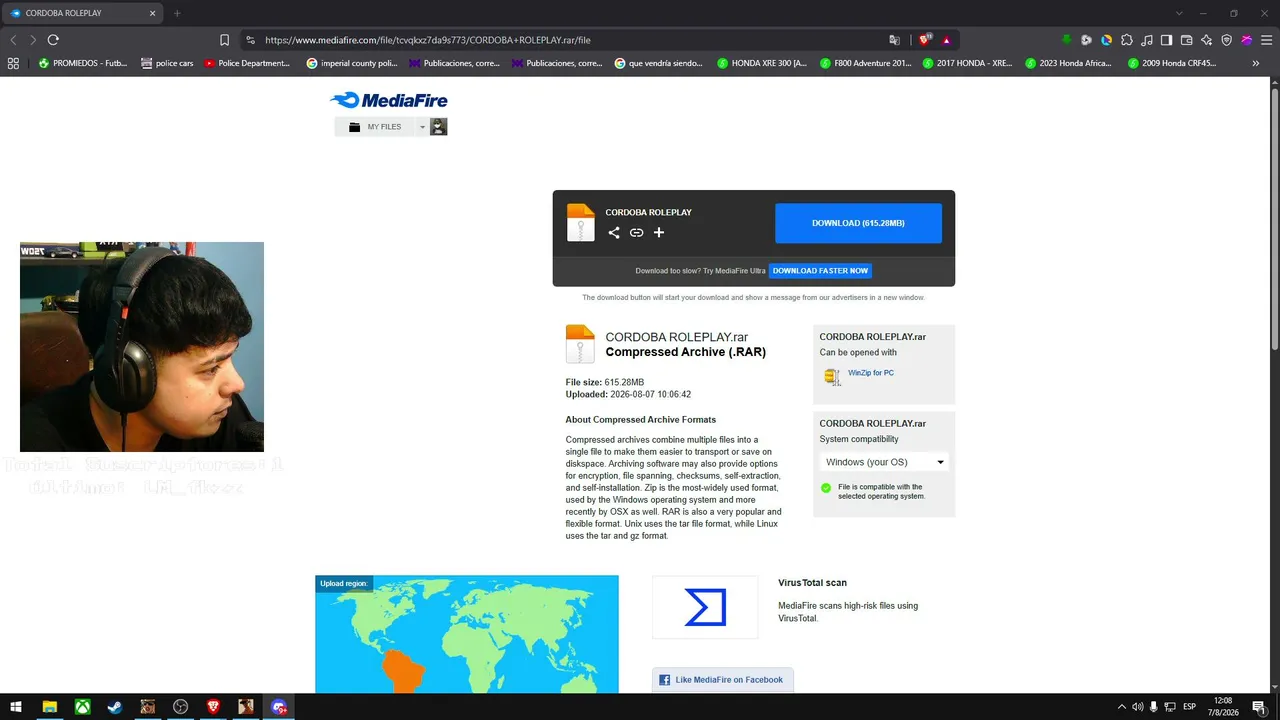The image size is (1280, 720).
Task: Open the HONDA XRE 300 bookmark
Action: 762,63
